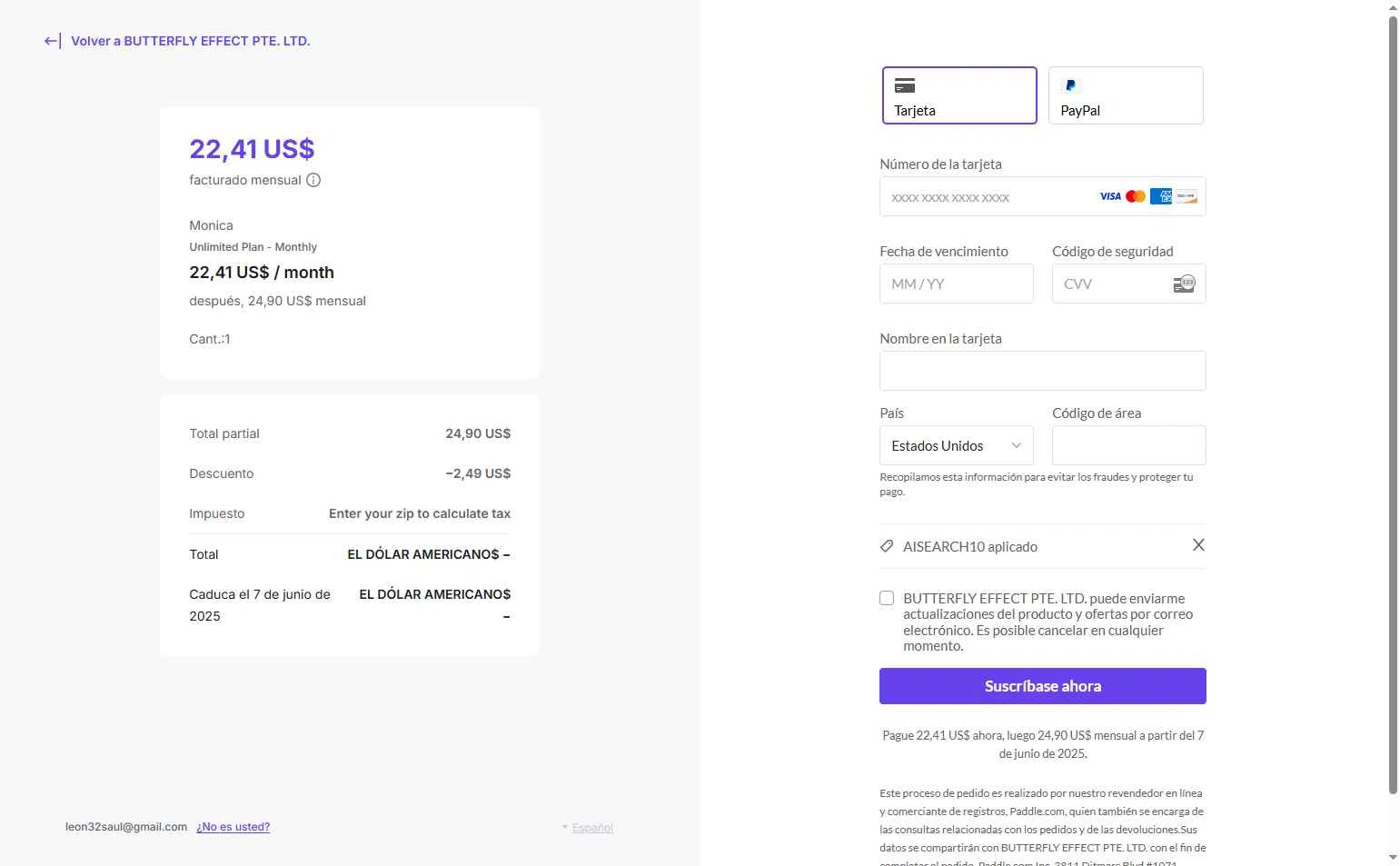Click info icon next to facturado mensual

point(313,180)
